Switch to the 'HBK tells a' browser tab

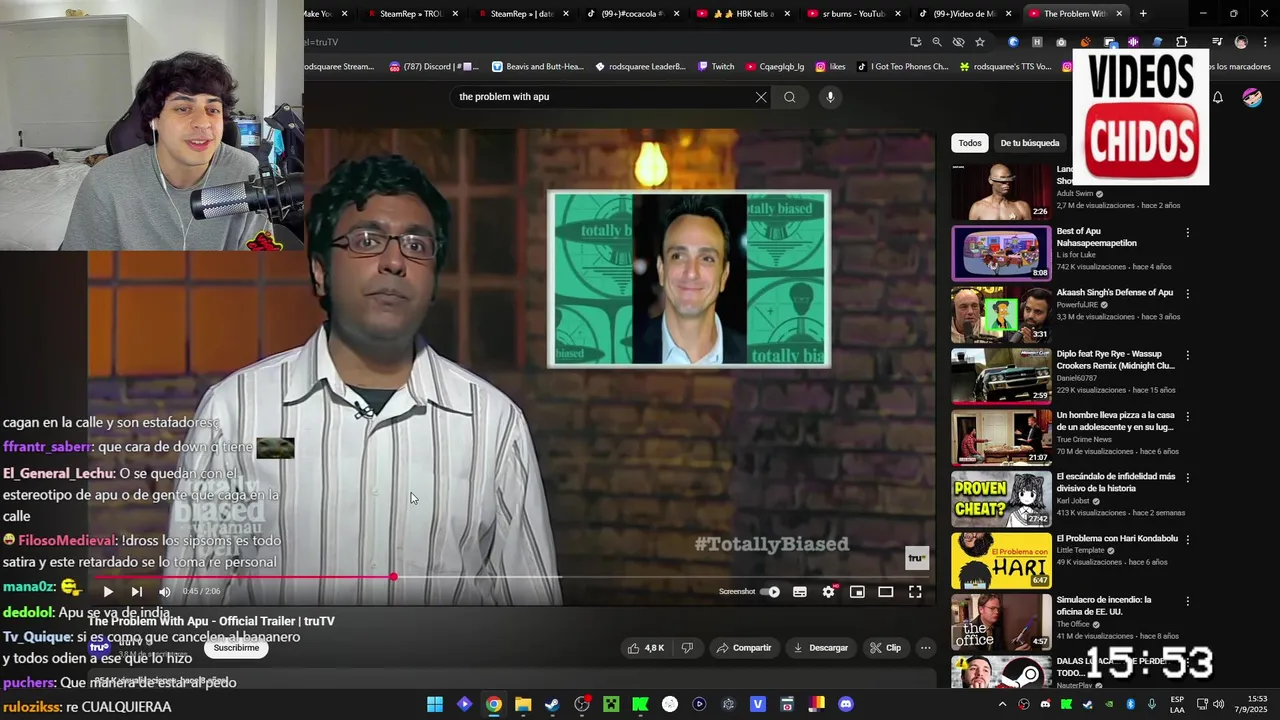tap(745, 14)
